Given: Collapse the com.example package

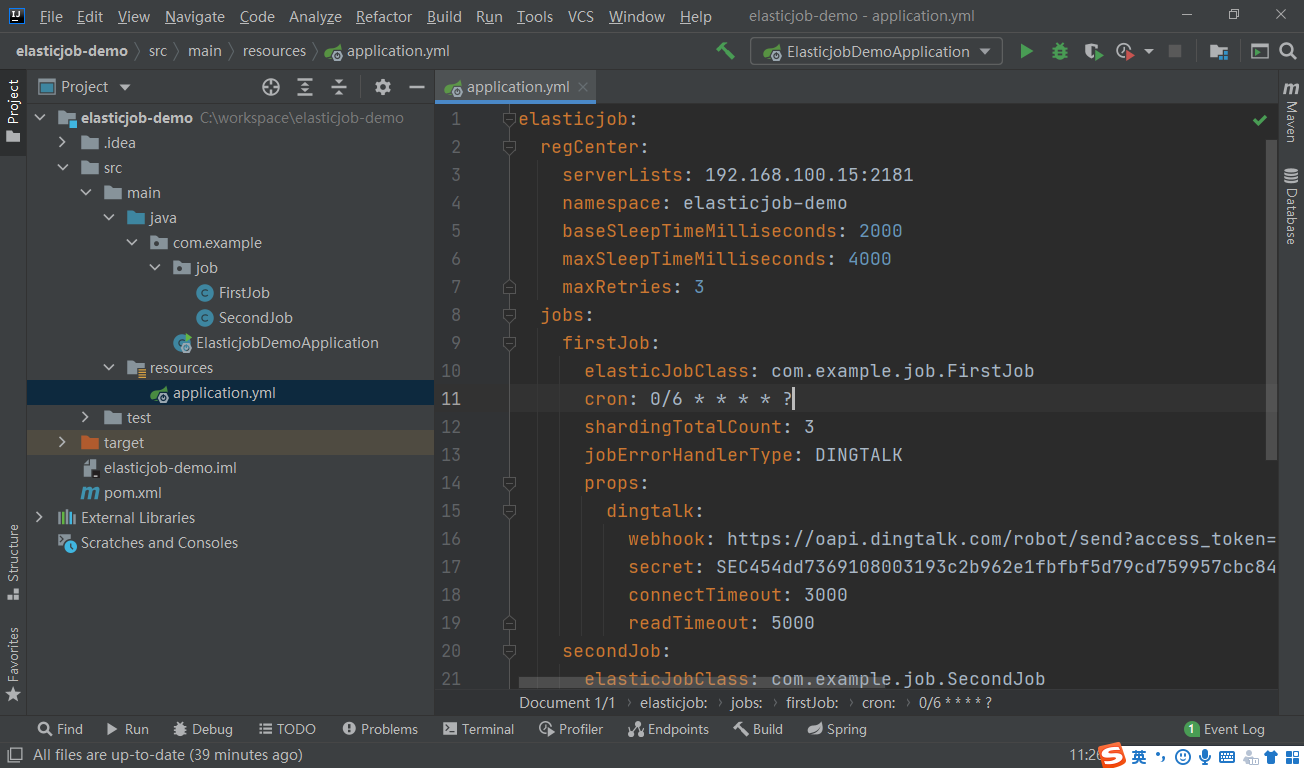Looking at the screenshot, I should point(132,243).
